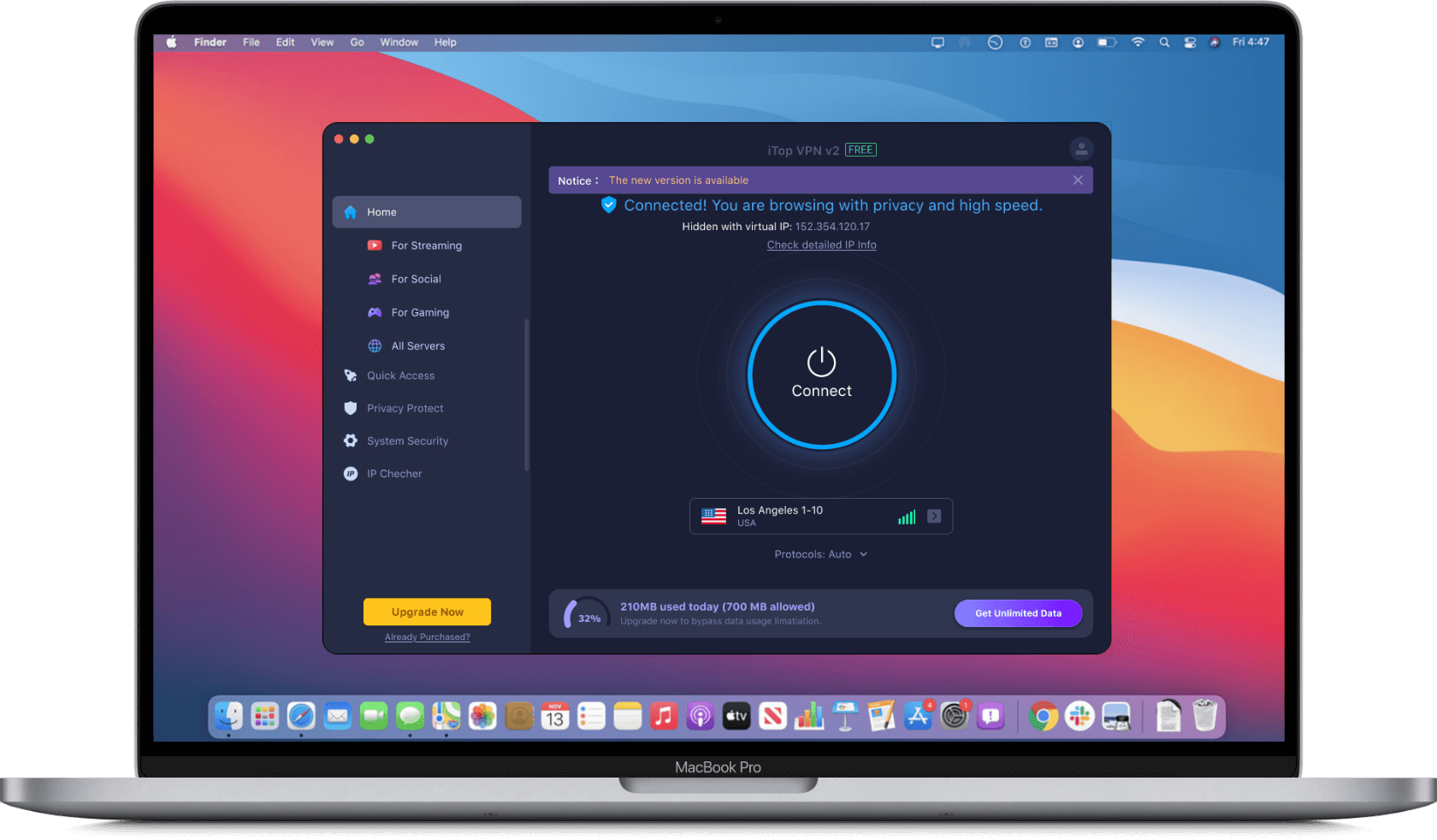This screenshot has width=1437, height=840.
Task: Open Check detailed IP Info link
Action: click(x=821, y=245)
